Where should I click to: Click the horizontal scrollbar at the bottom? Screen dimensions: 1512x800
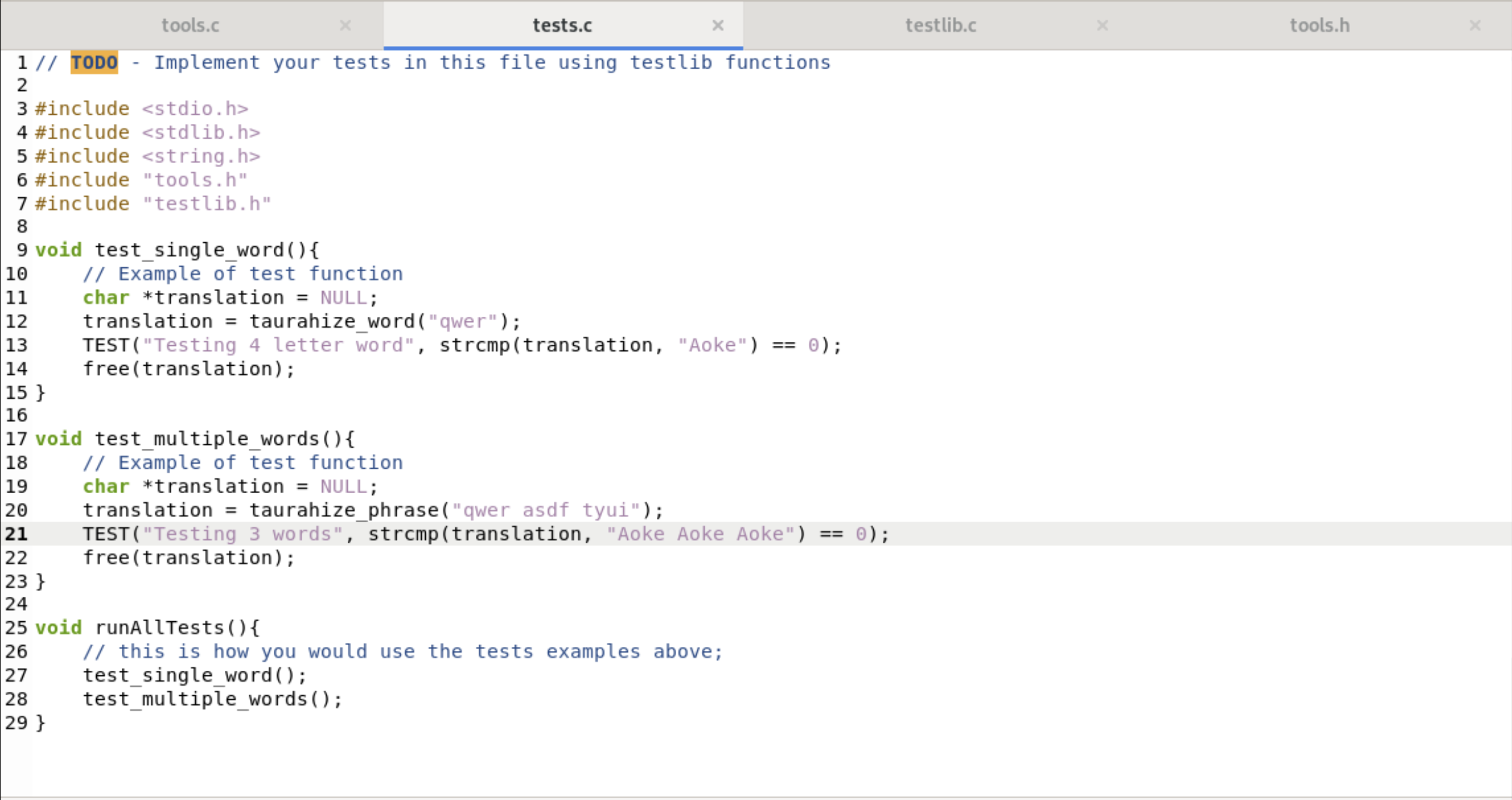click(756, 796)
